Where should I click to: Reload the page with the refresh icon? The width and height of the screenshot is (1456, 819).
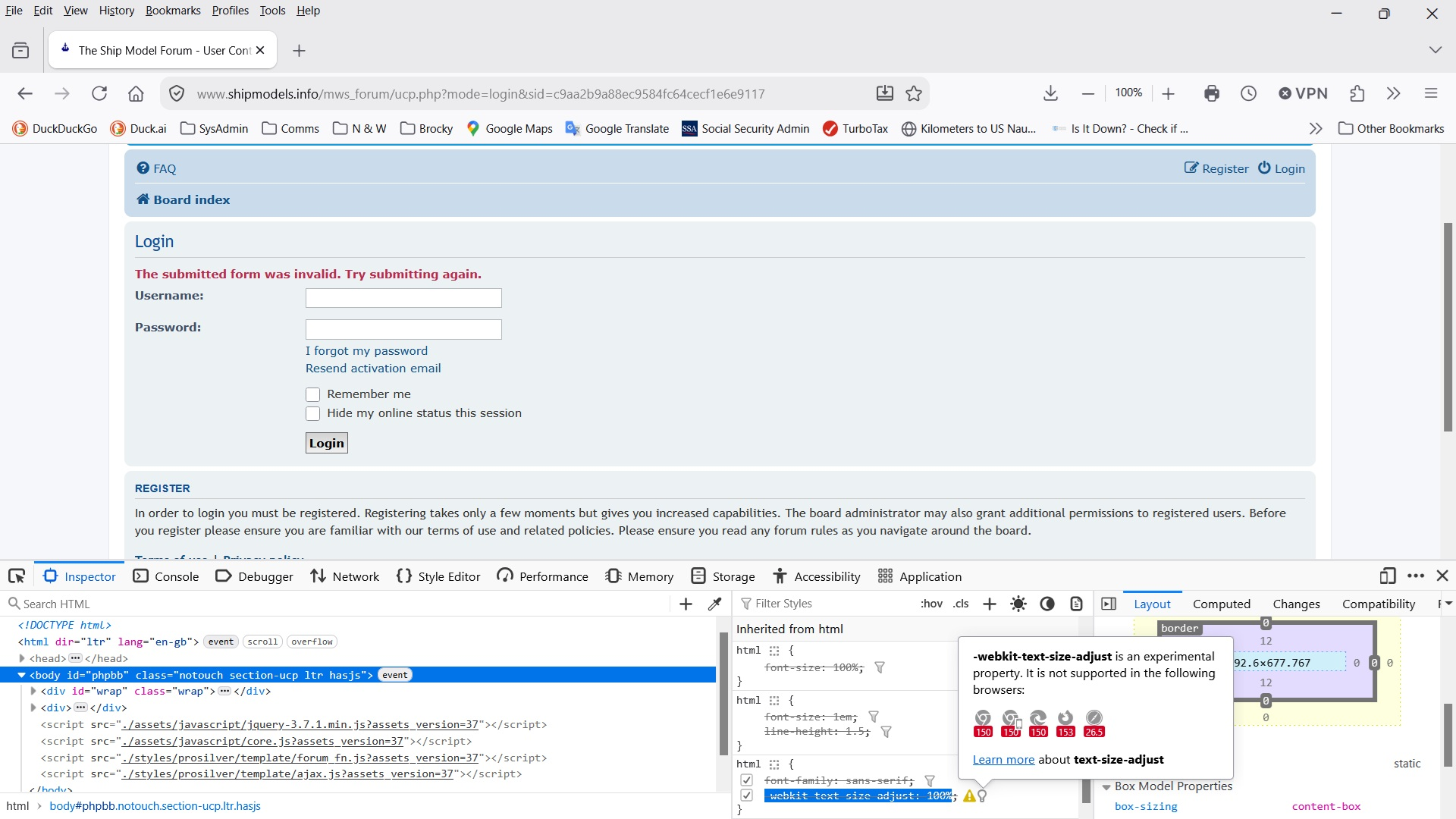pyautogui.click(x=99, y=93)
